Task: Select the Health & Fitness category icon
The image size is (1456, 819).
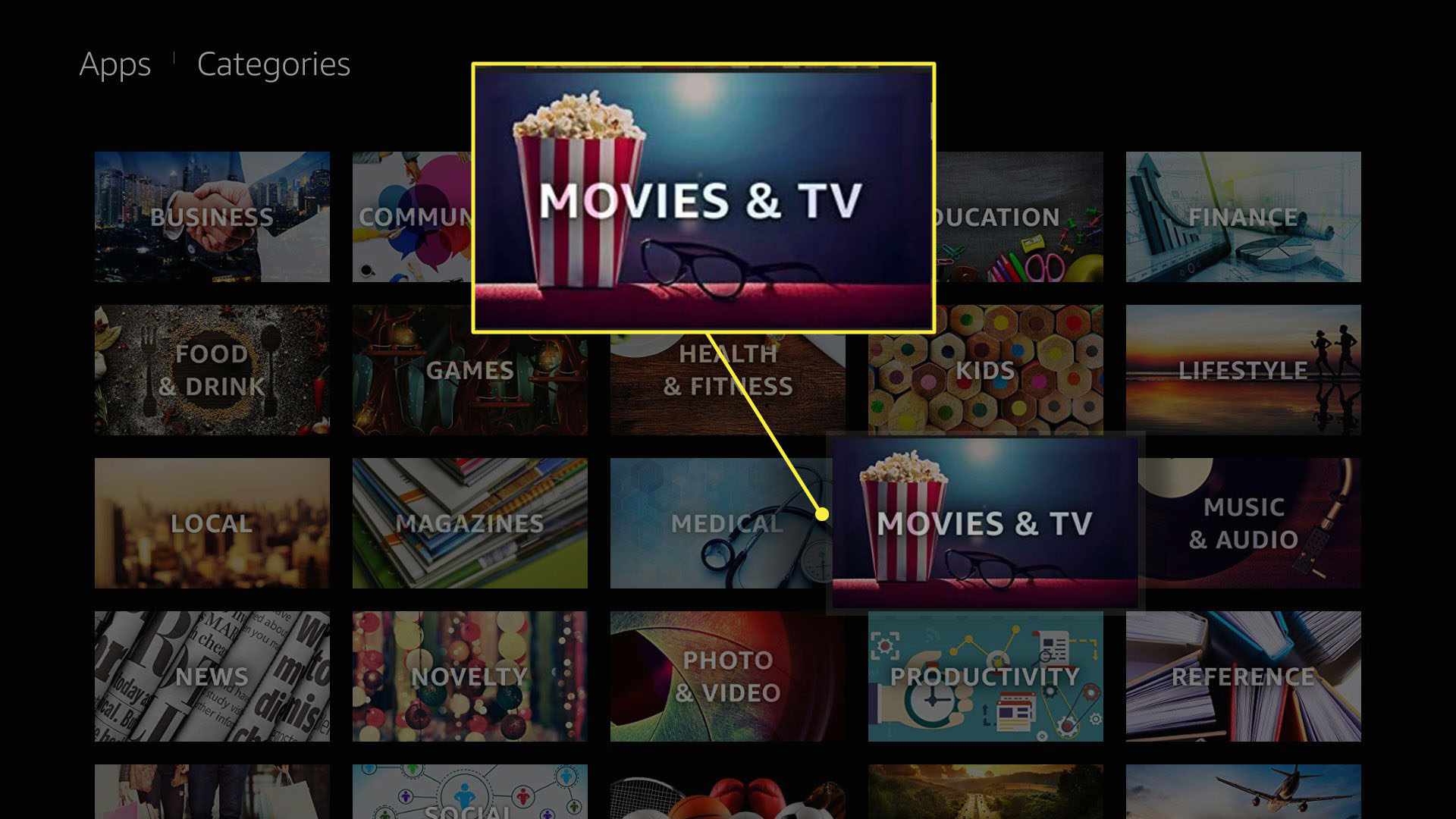Action: (727, 370)
